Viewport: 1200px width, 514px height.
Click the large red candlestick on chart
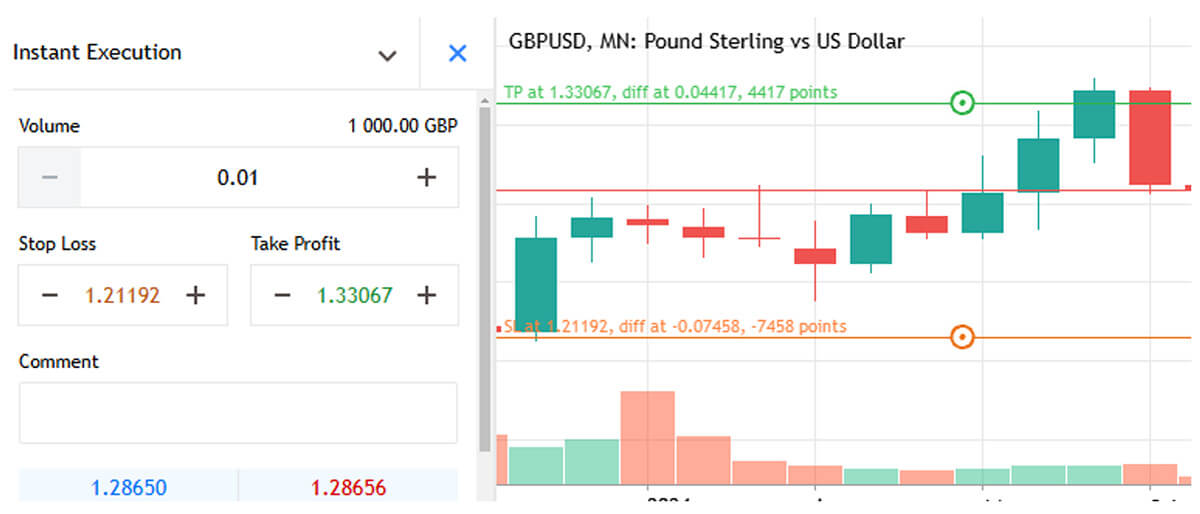point(1150,137)
